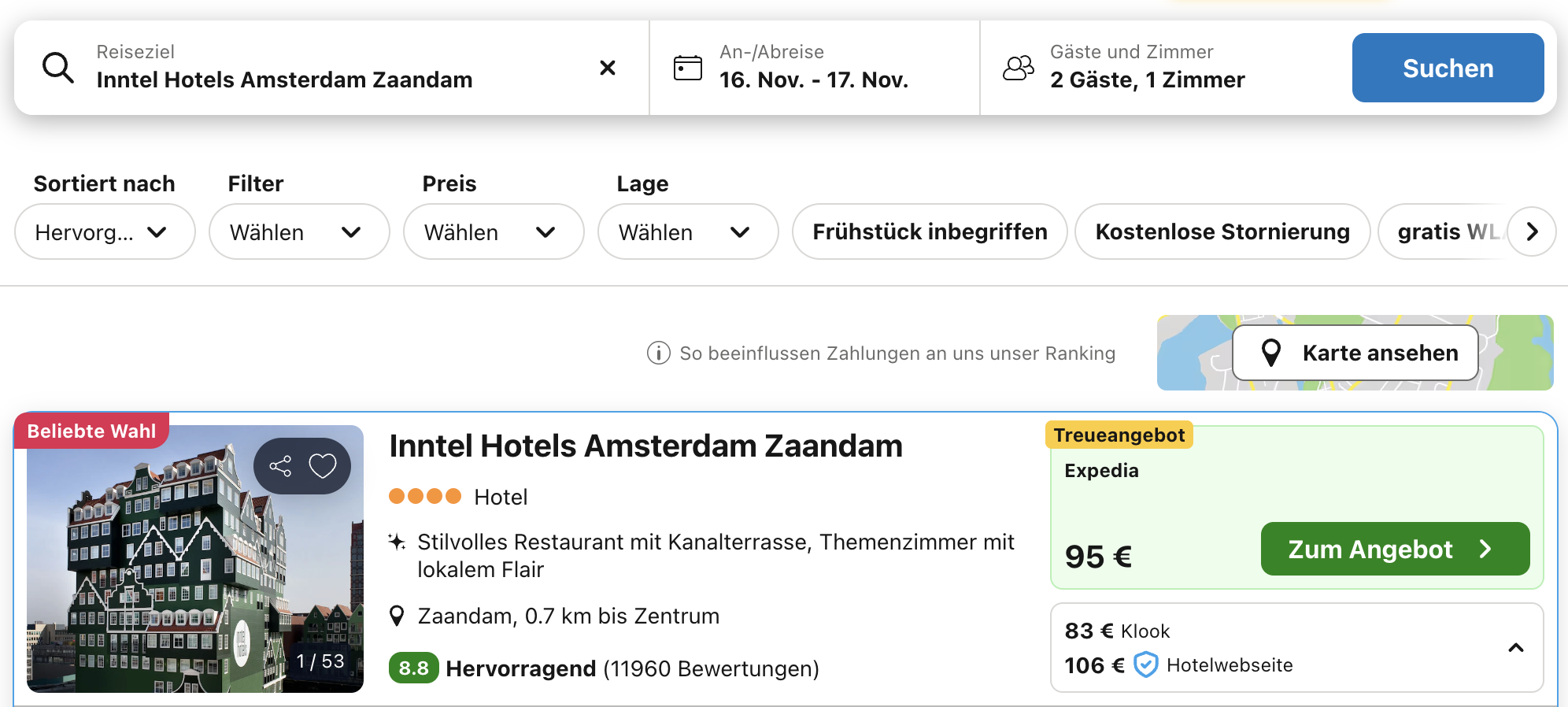
Task: Expand the Lage dropdown
Action: tap(687, 232)
